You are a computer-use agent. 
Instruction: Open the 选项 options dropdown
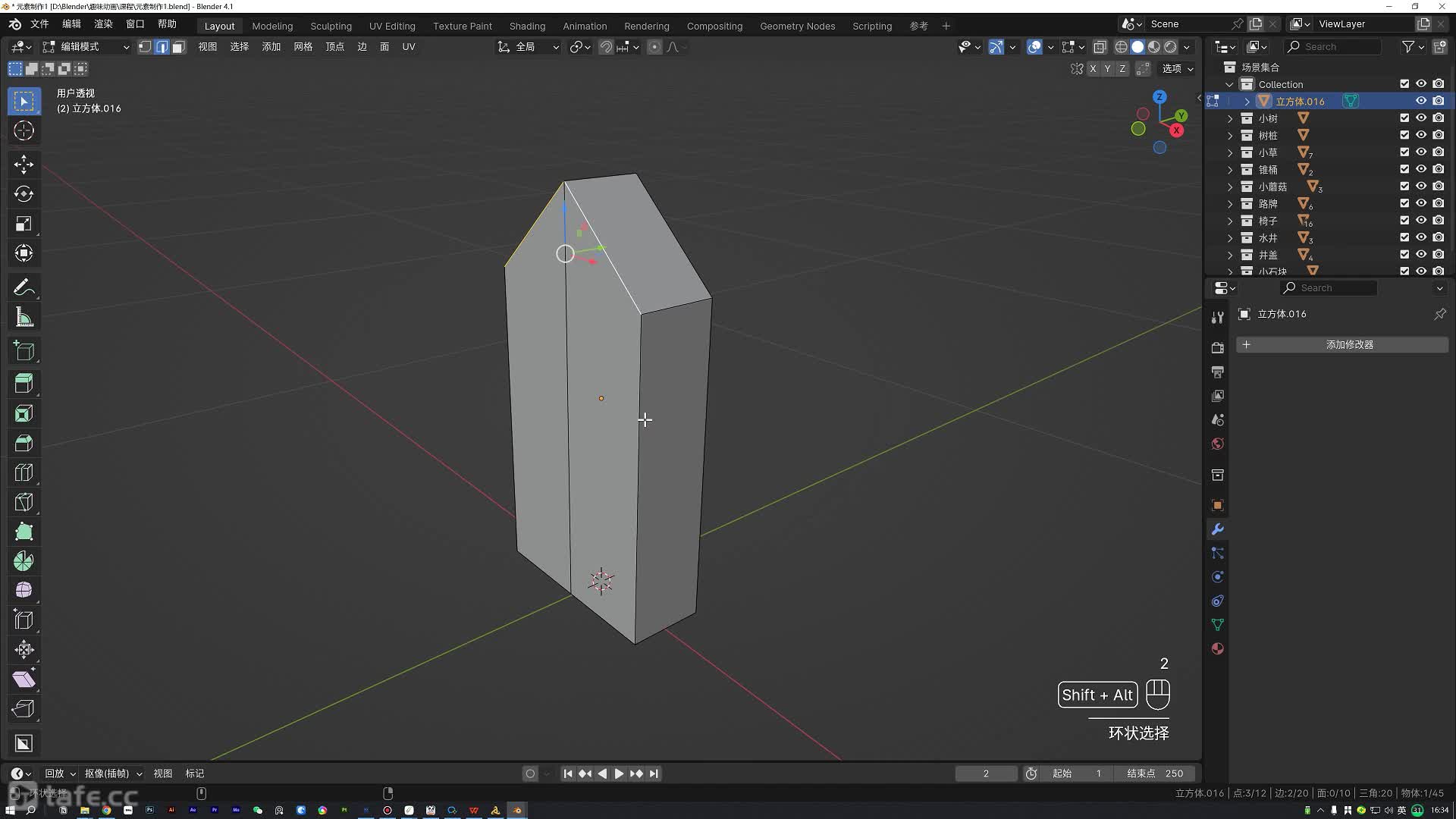point(1178,68)
